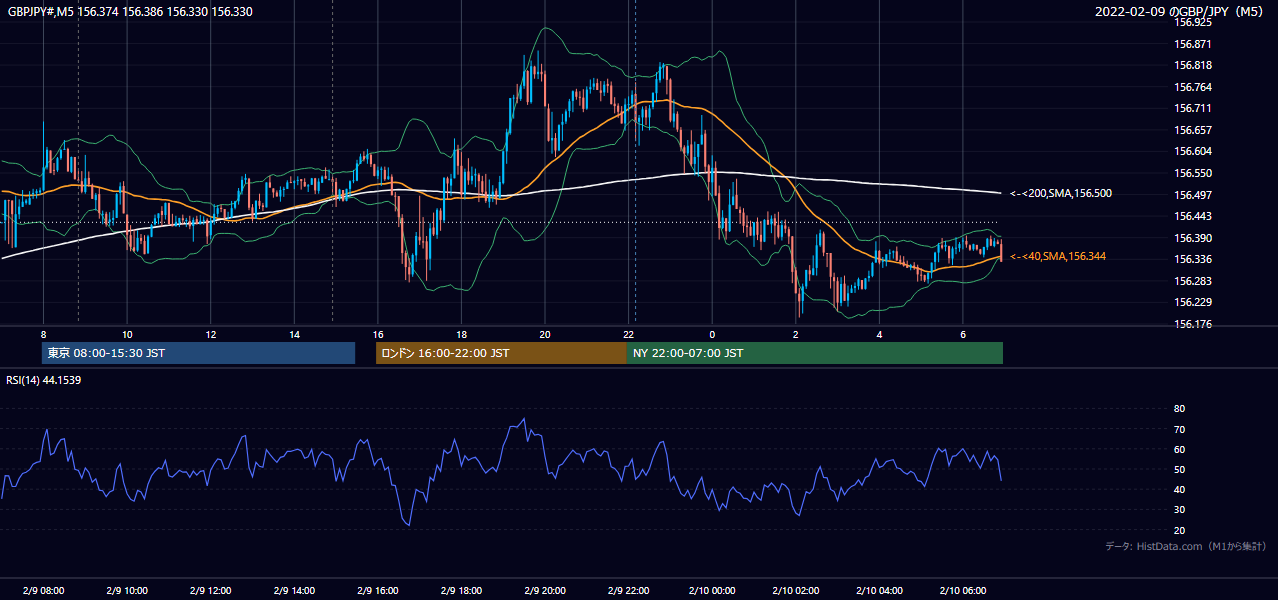Click the London 16:00-22:00 JST session bar
This screenshot has height=600, width=1278.
501,353
